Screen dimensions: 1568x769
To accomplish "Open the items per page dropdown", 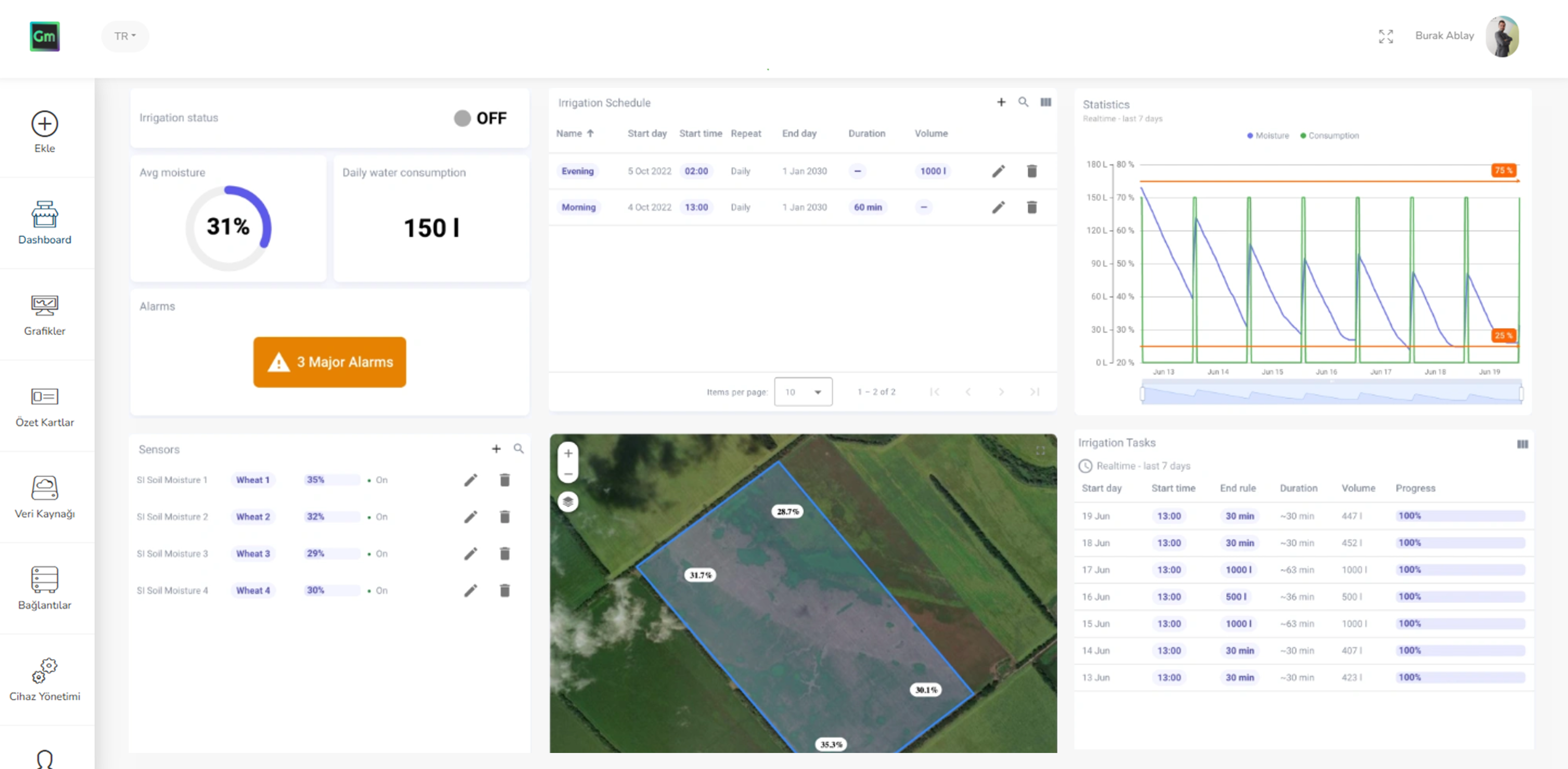I will [803, 392].
